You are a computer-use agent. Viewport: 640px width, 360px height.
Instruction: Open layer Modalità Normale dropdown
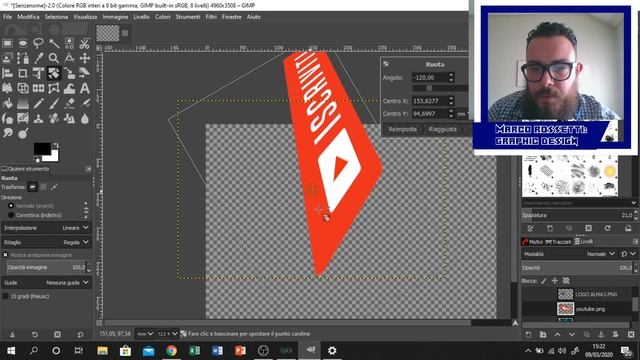point(569,254)
